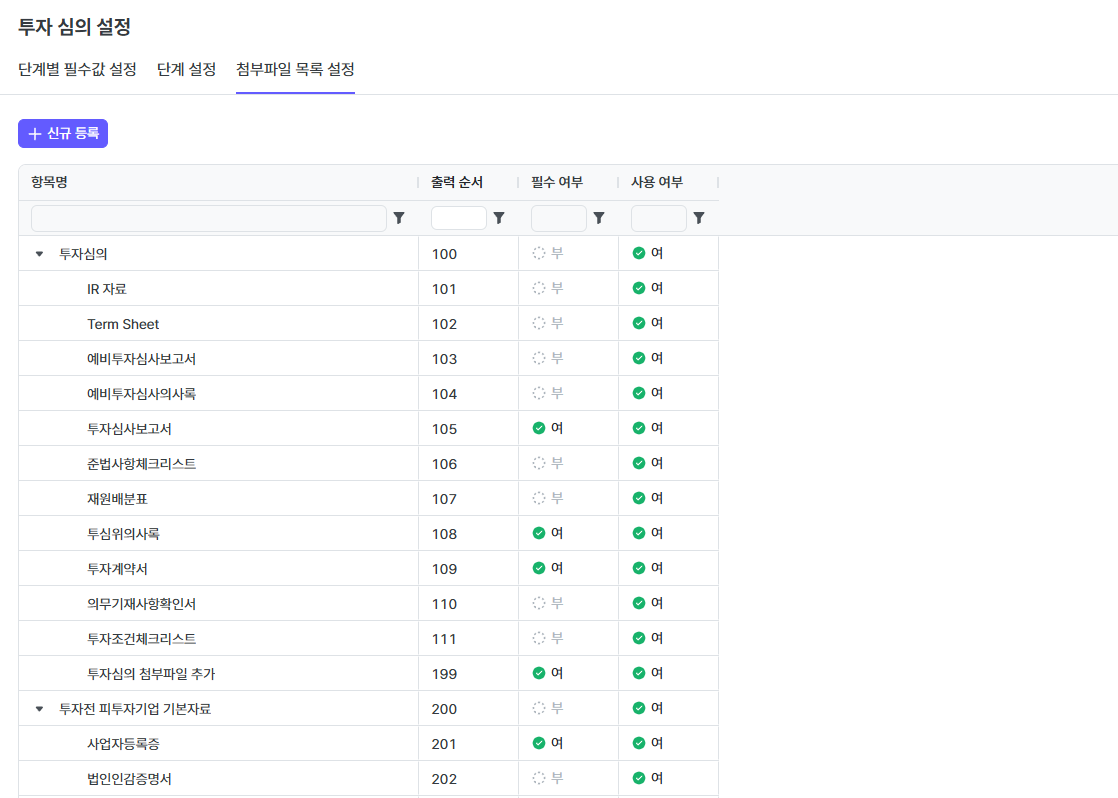The width and height of the screenshot is (1118, 798).
Task: Open the 필수 여부 column filter icon
Action: [x=599, y=218]
